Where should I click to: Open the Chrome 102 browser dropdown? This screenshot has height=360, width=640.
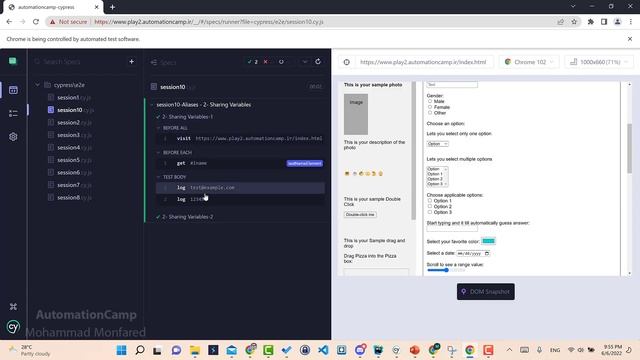529,62
